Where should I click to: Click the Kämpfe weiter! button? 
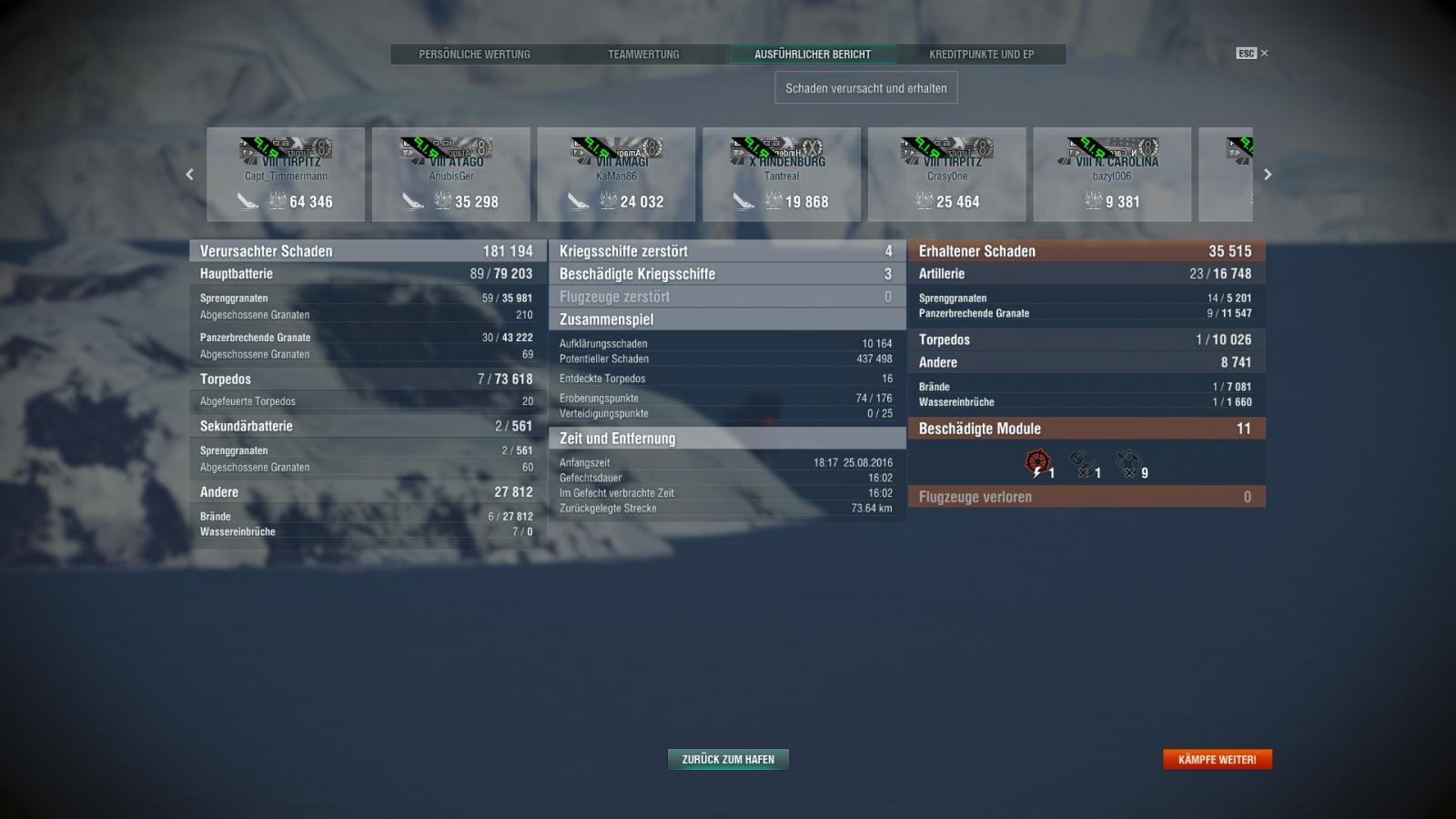point(1218,759)
